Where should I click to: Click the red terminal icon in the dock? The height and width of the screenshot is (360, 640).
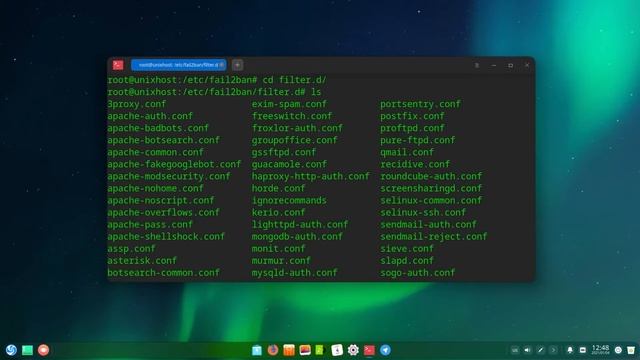coord(369,350)
